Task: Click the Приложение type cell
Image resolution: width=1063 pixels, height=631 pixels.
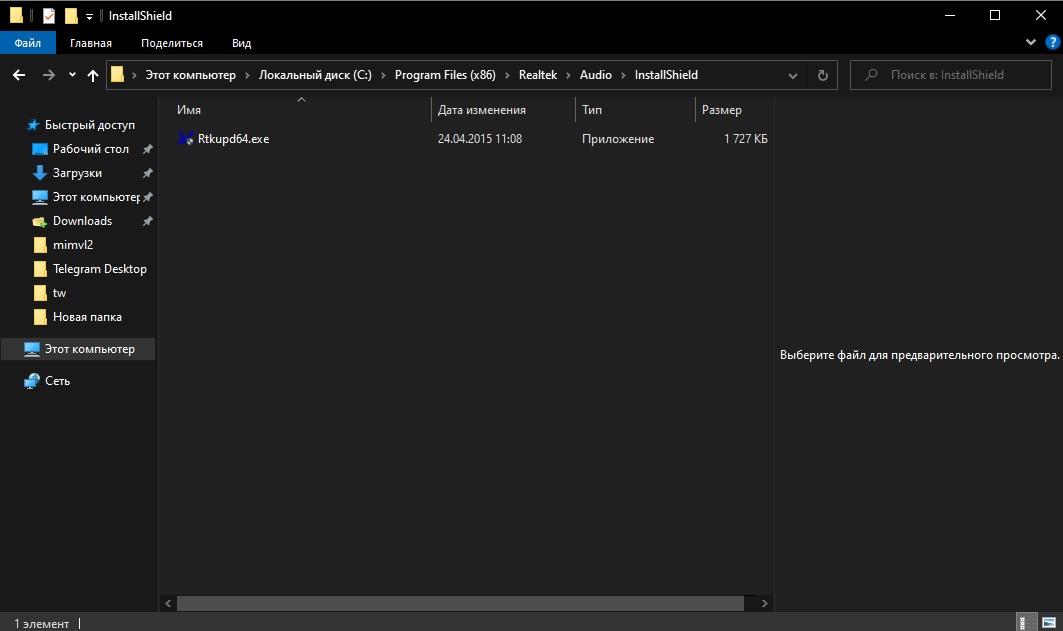Action: [618, 139]
